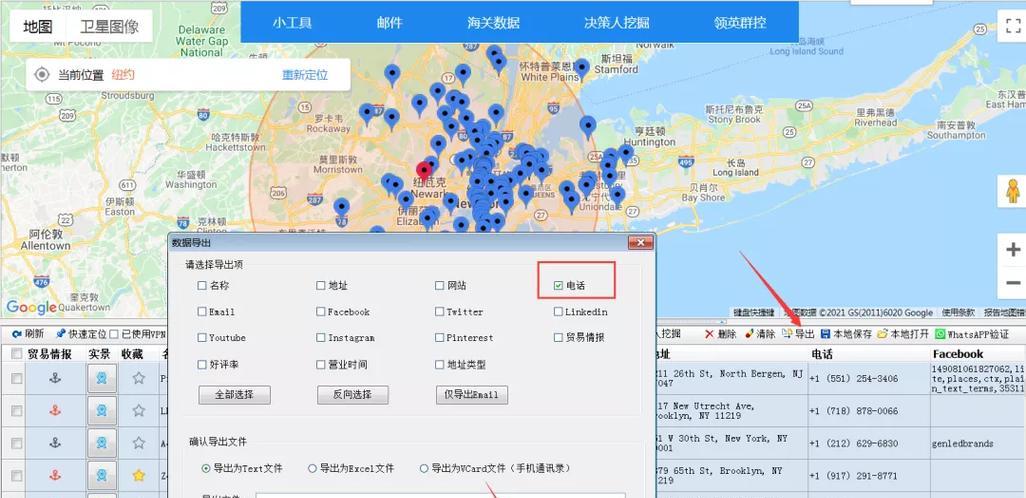Click the 快速定位 pin icon
The width and height of the screenshot is (1026, 498).
coord(60,334)
